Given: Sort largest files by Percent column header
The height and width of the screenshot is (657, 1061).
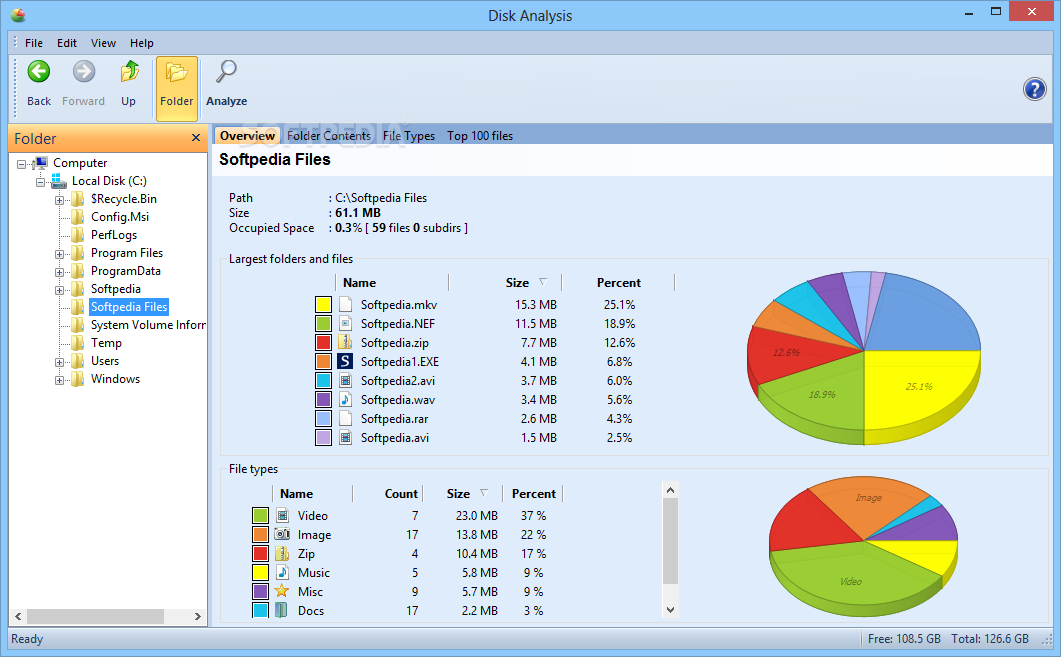Looking at the screenshot, I should (x=618, y=283).
